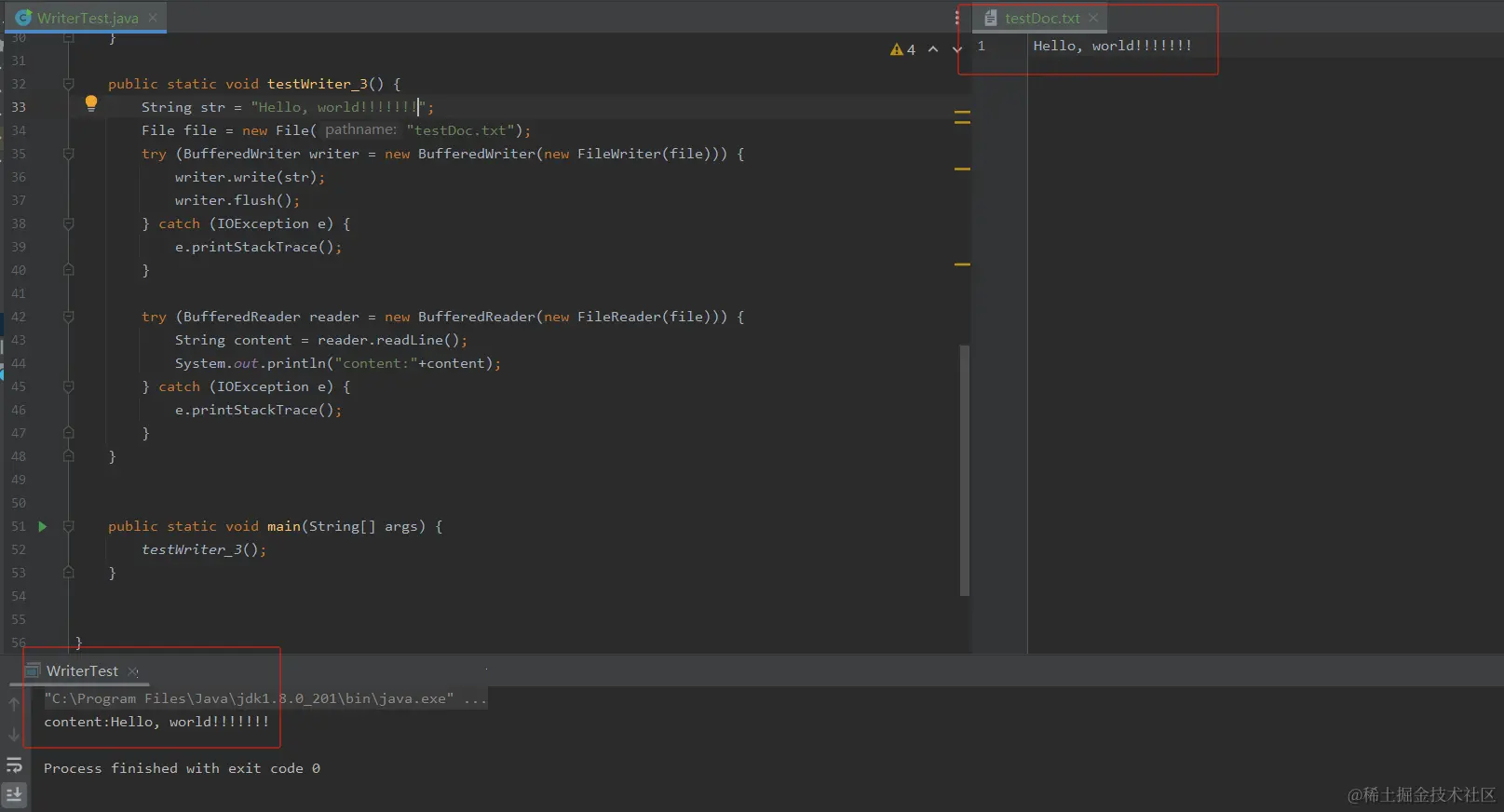Click the 'main' method name on line 51
This screenshot has height=812, width=1504.
[x=284, y=526]
